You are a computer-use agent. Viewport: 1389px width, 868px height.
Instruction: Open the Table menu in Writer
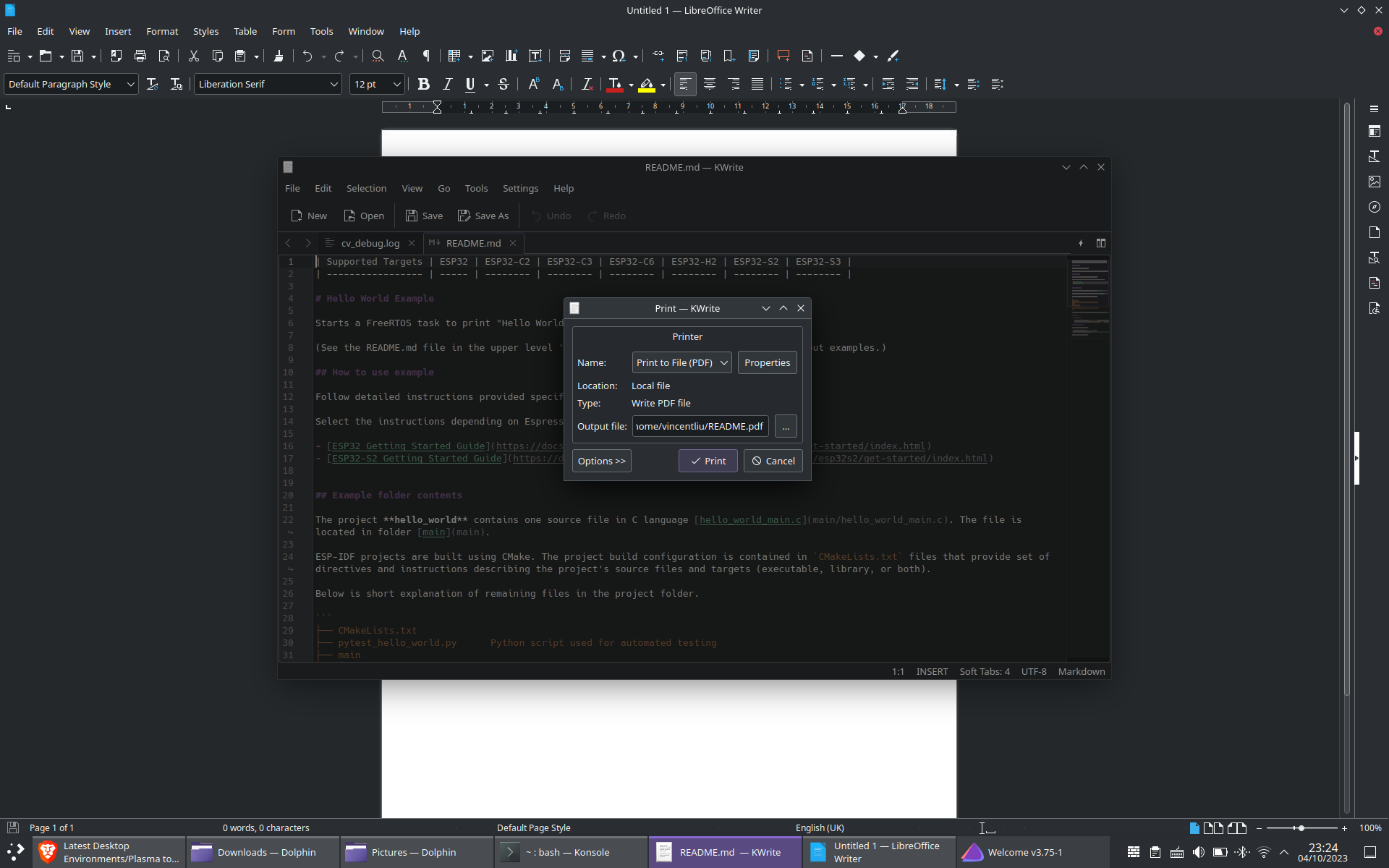pos(245,31)
